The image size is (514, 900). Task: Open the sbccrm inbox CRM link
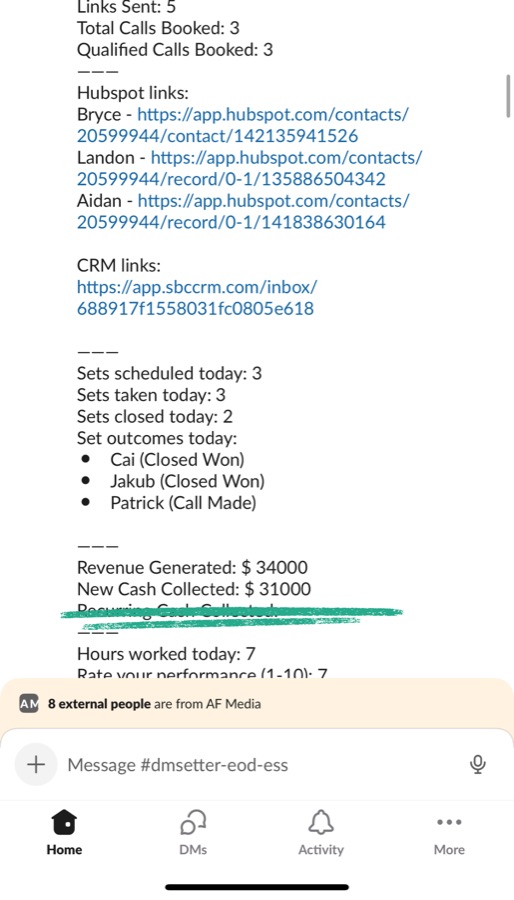(x=197, y=297)
